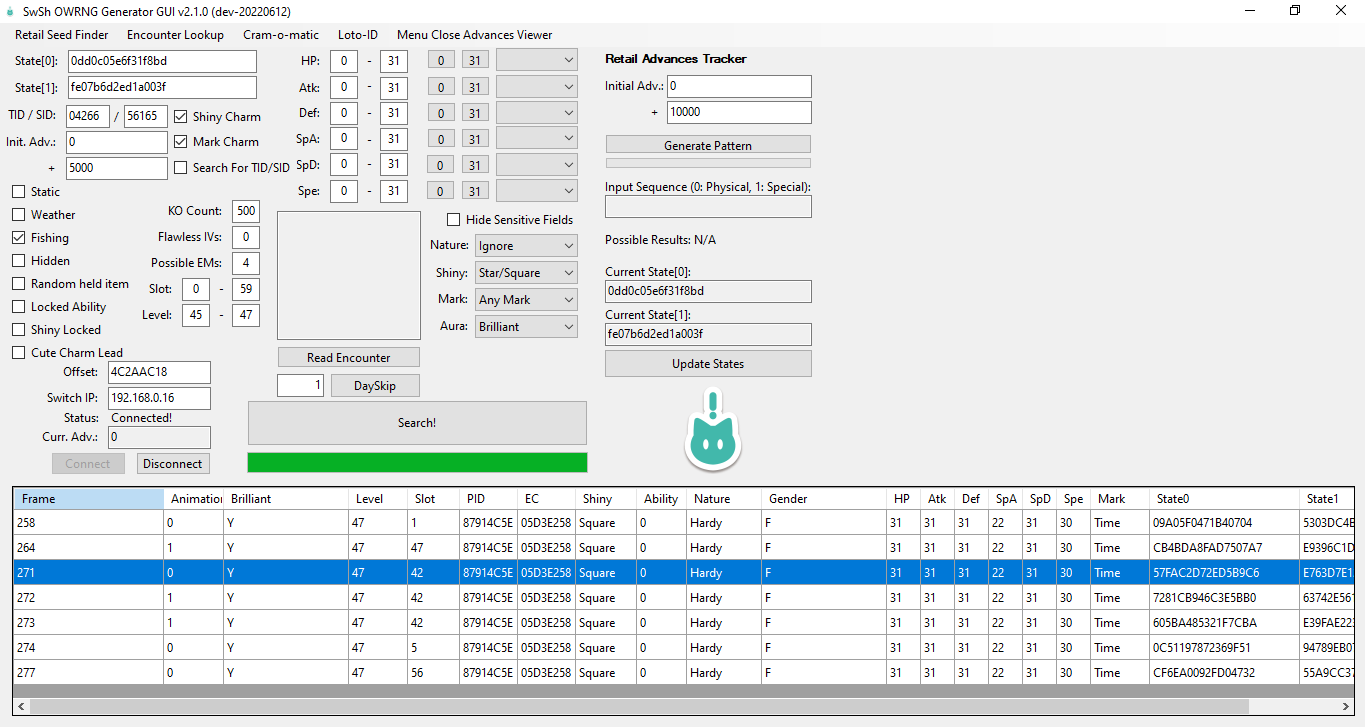Open Cram-o-matic menu

tap(281, 34)
